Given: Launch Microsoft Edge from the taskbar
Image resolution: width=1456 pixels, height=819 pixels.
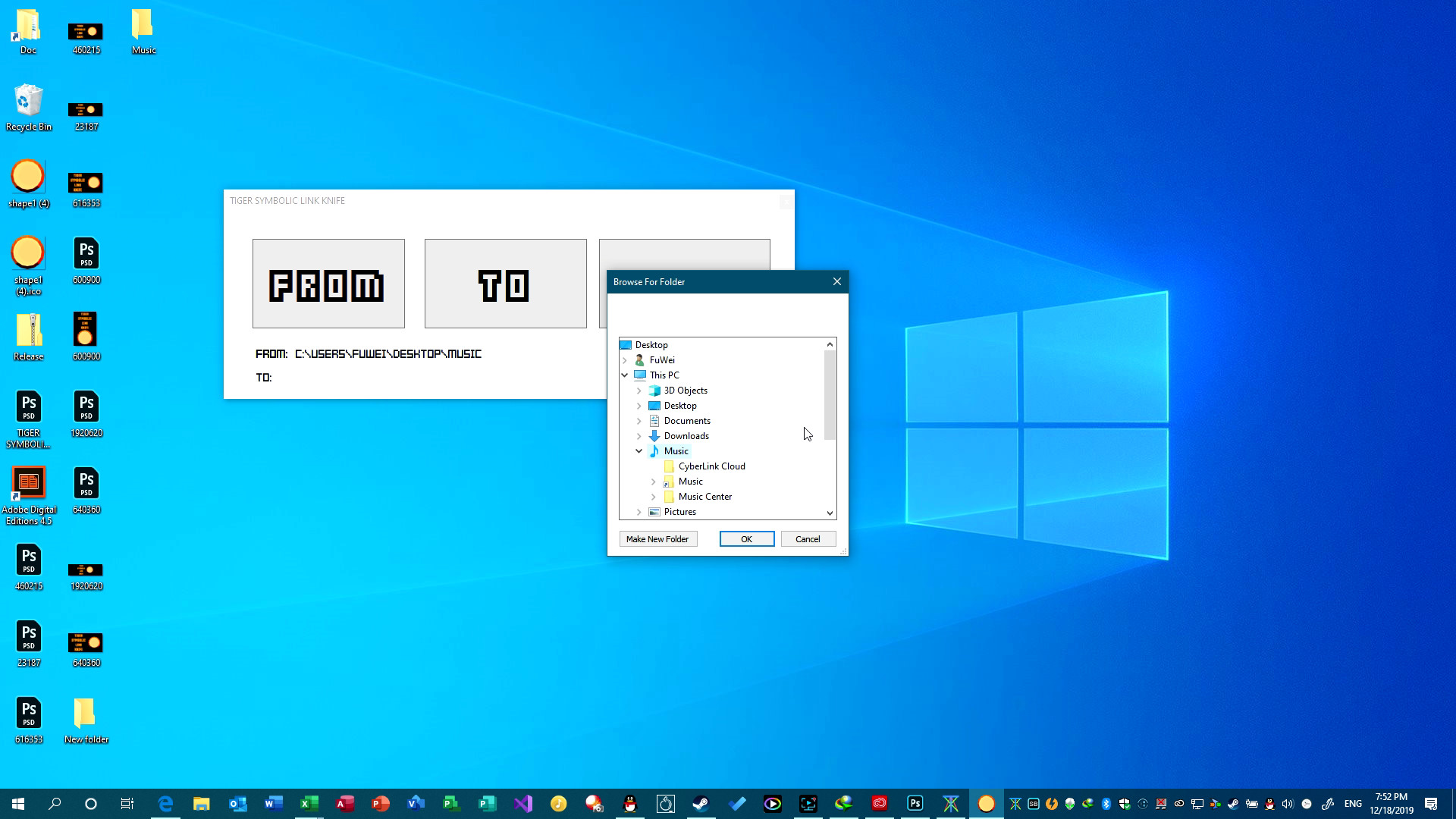Looking at the screenshot, I should tap(165, 803).
